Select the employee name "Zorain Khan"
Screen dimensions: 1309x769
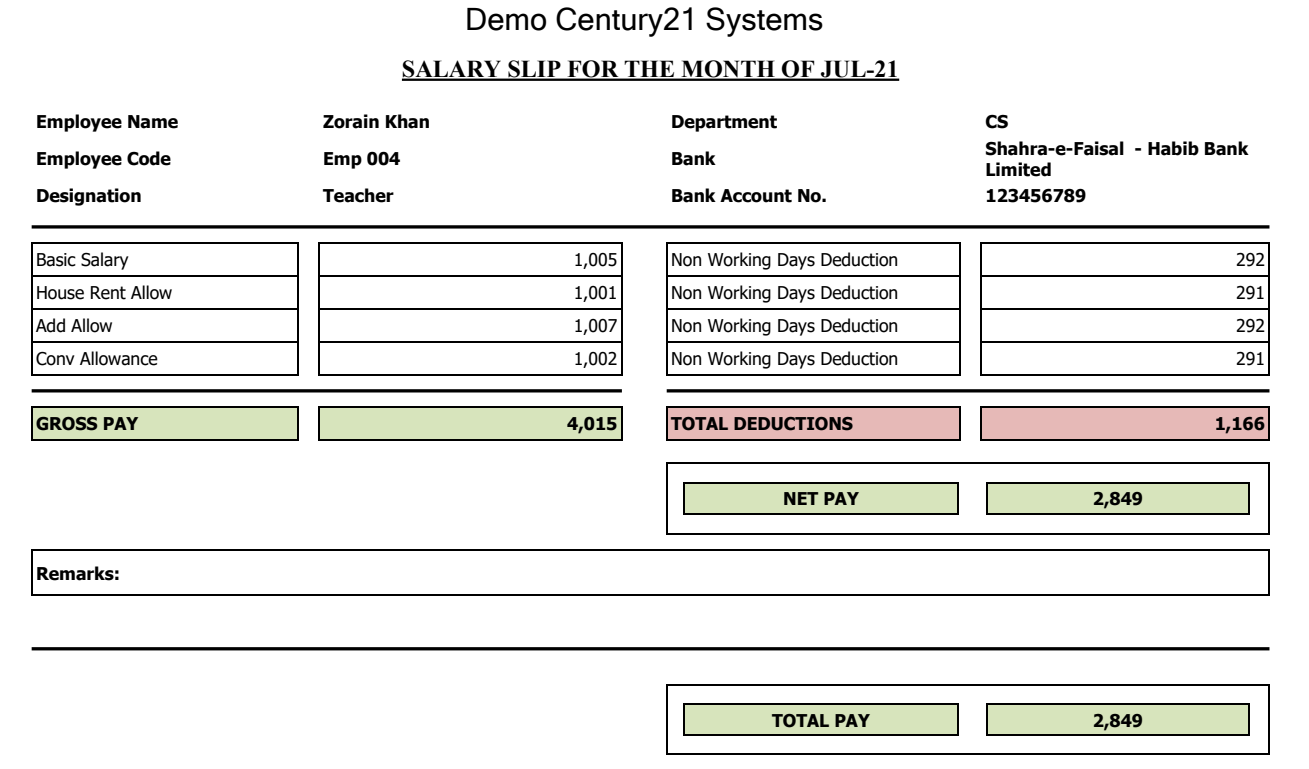click(376, 123)
